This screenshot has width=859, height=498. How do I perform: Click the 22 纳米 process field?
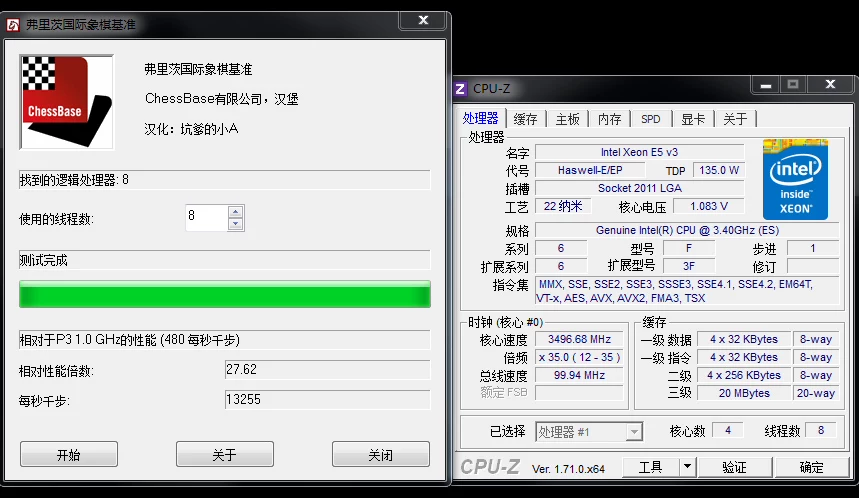coord(563,207)
